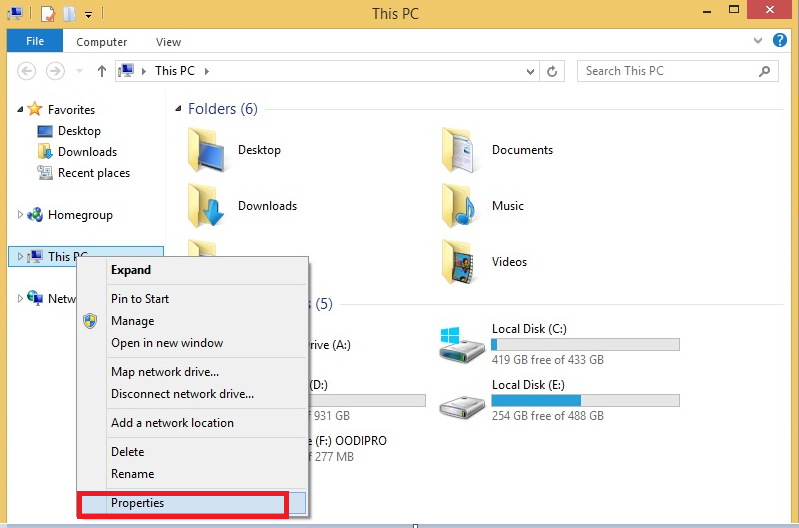Click the Videos folder label

click(509, 262)
